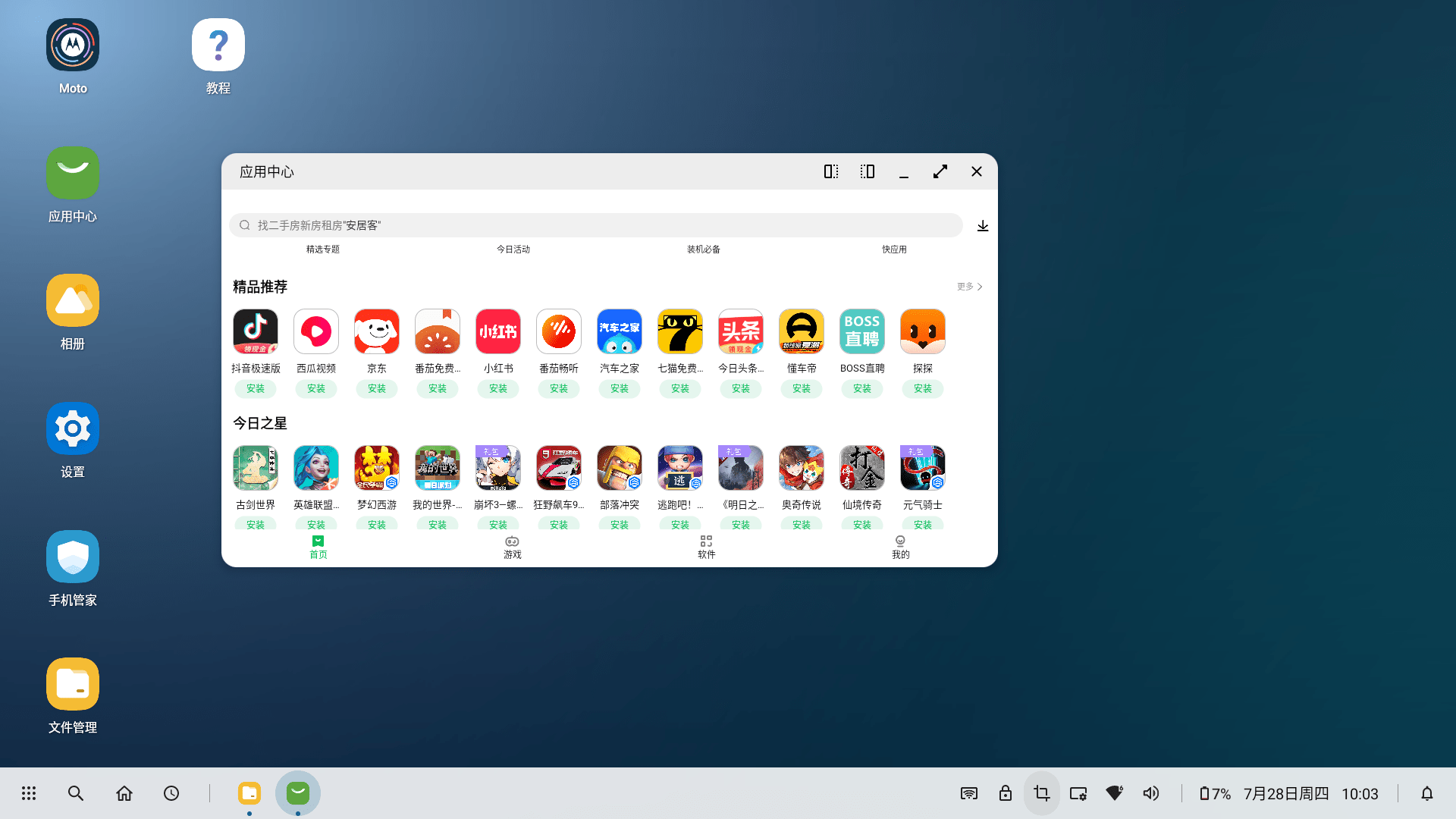
Task: Open recent apps clock icon
Action: [x=171, y=793]
